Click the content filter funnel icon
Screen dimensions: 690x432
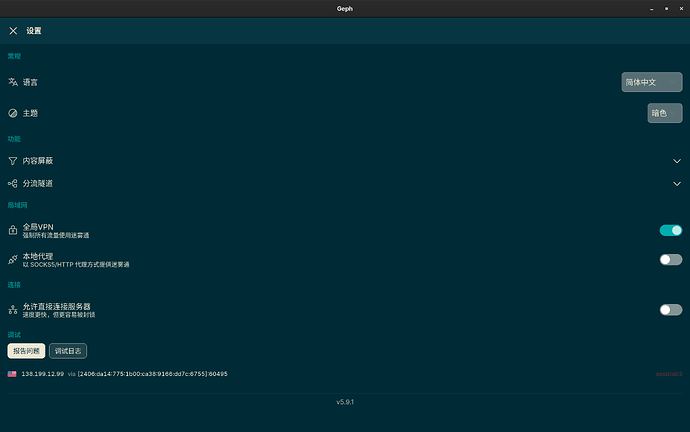tap(13, 161)
